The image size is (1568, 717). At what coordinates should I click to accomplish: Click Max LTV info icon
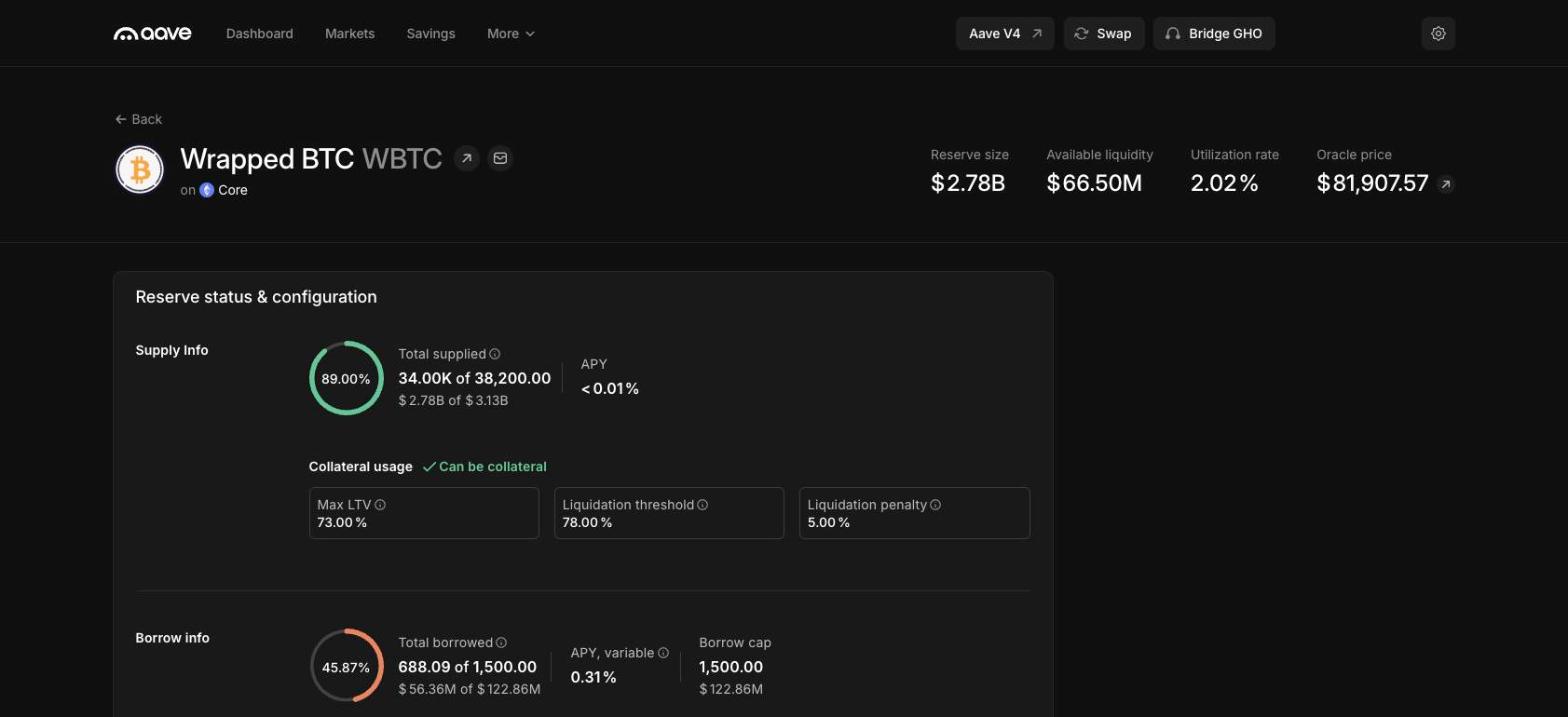(380, 505)
